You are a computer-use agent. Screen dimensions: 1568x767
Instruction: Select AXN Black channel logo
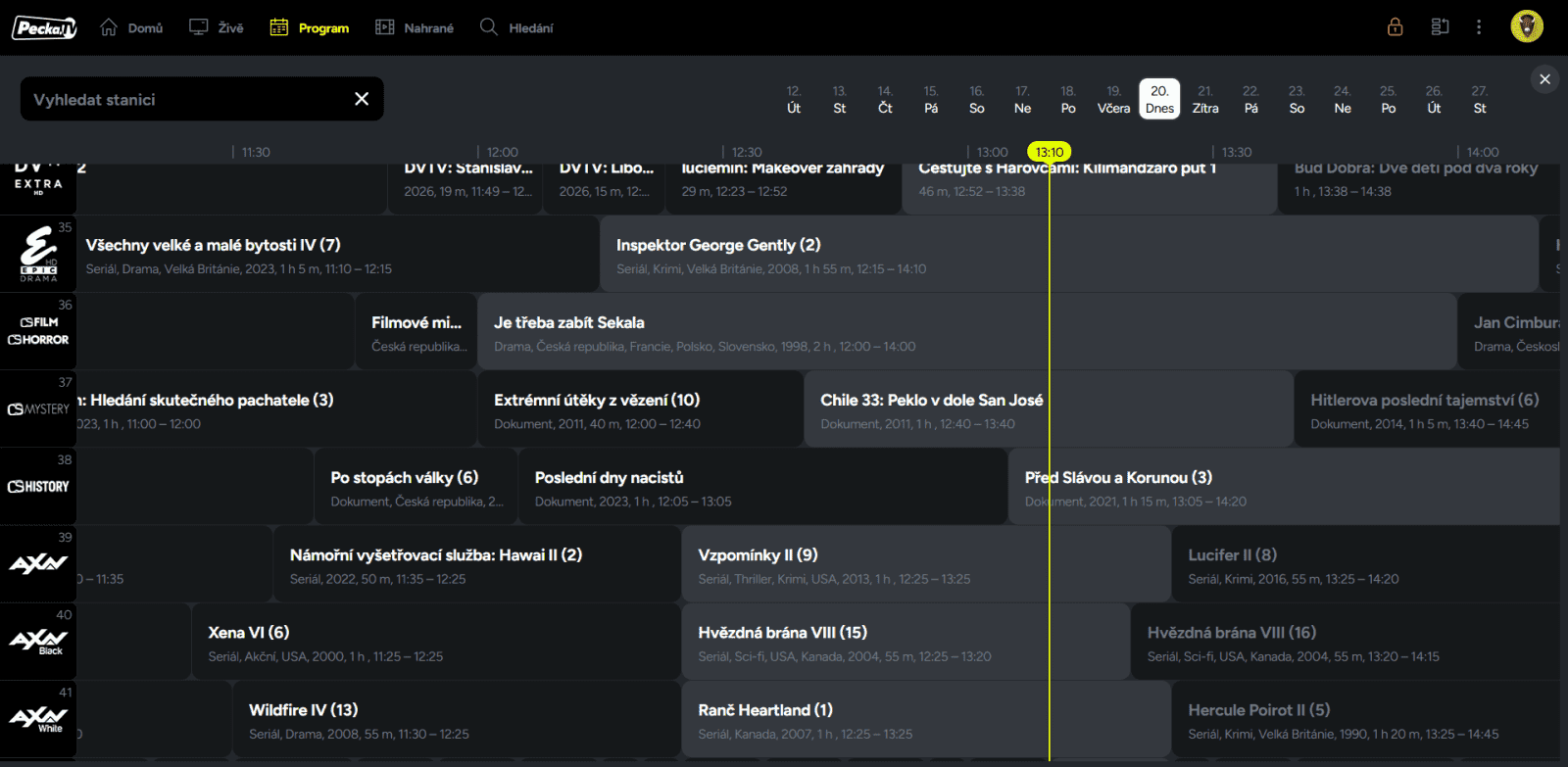[38, 641]
